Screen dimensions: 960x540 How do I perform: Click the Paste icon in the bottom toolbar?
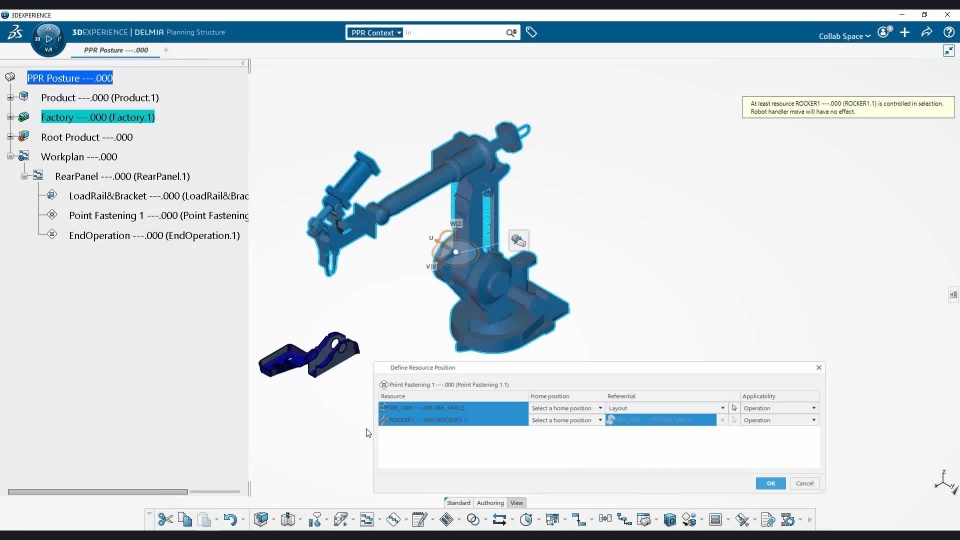pyautogui.click(x=204, y=520)
